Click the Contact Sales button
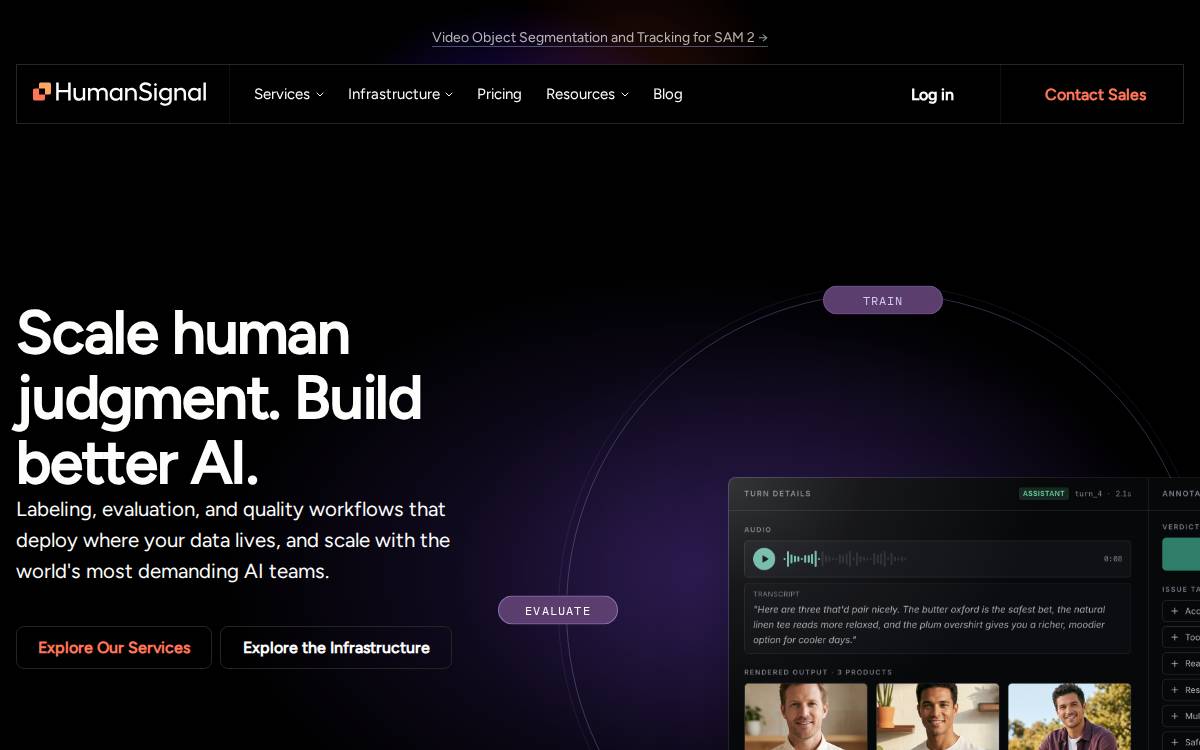Screen dimensions: 1200x750 (x=1095, y=94)
